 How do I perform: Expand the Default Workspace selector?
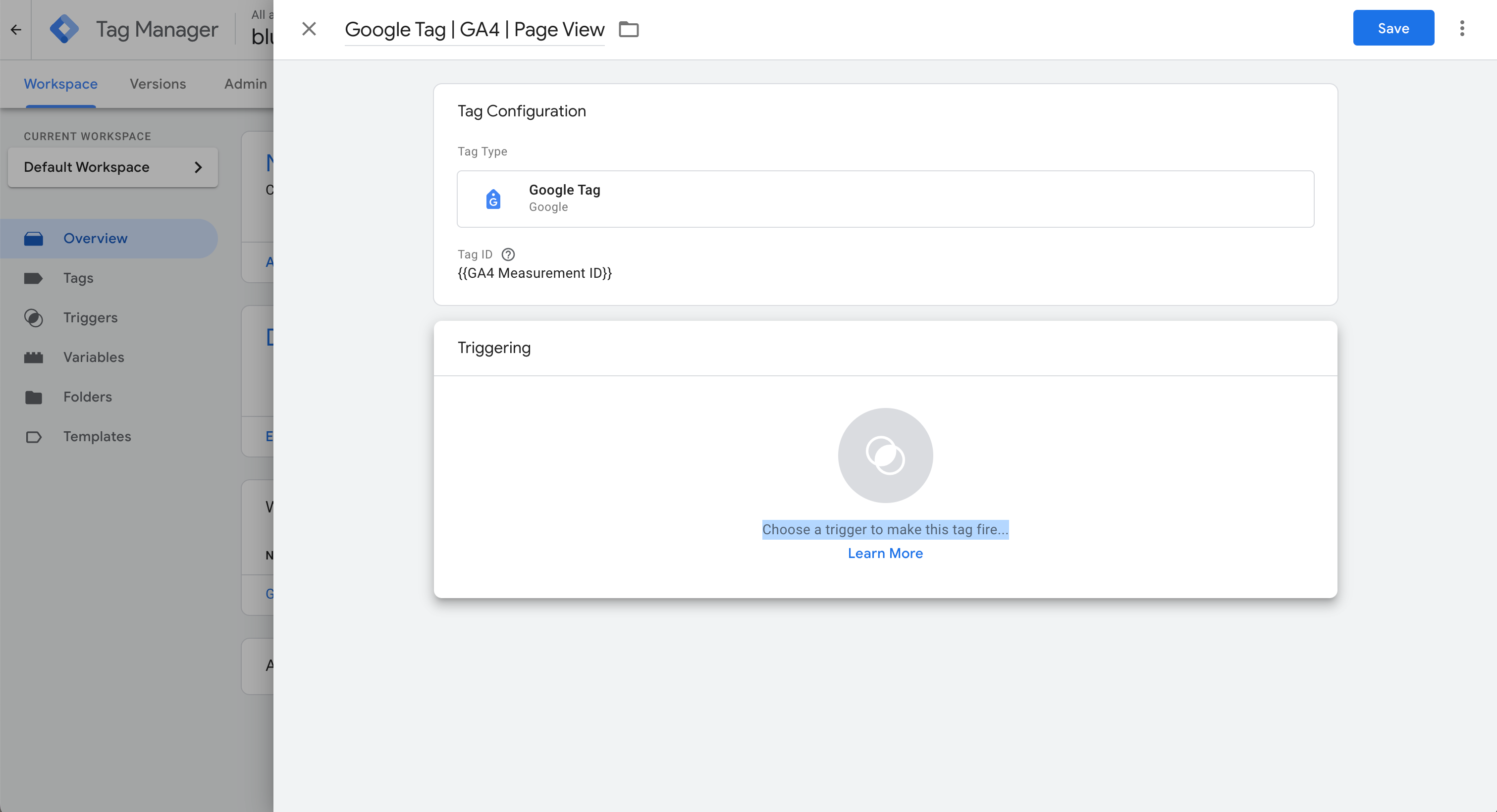(113, 167)
